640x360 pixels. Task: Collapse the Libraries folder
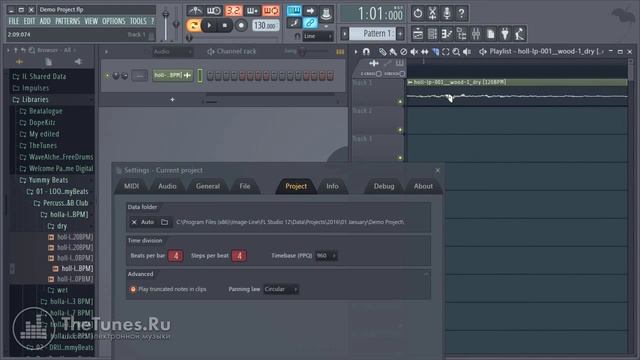coord(35,100)
